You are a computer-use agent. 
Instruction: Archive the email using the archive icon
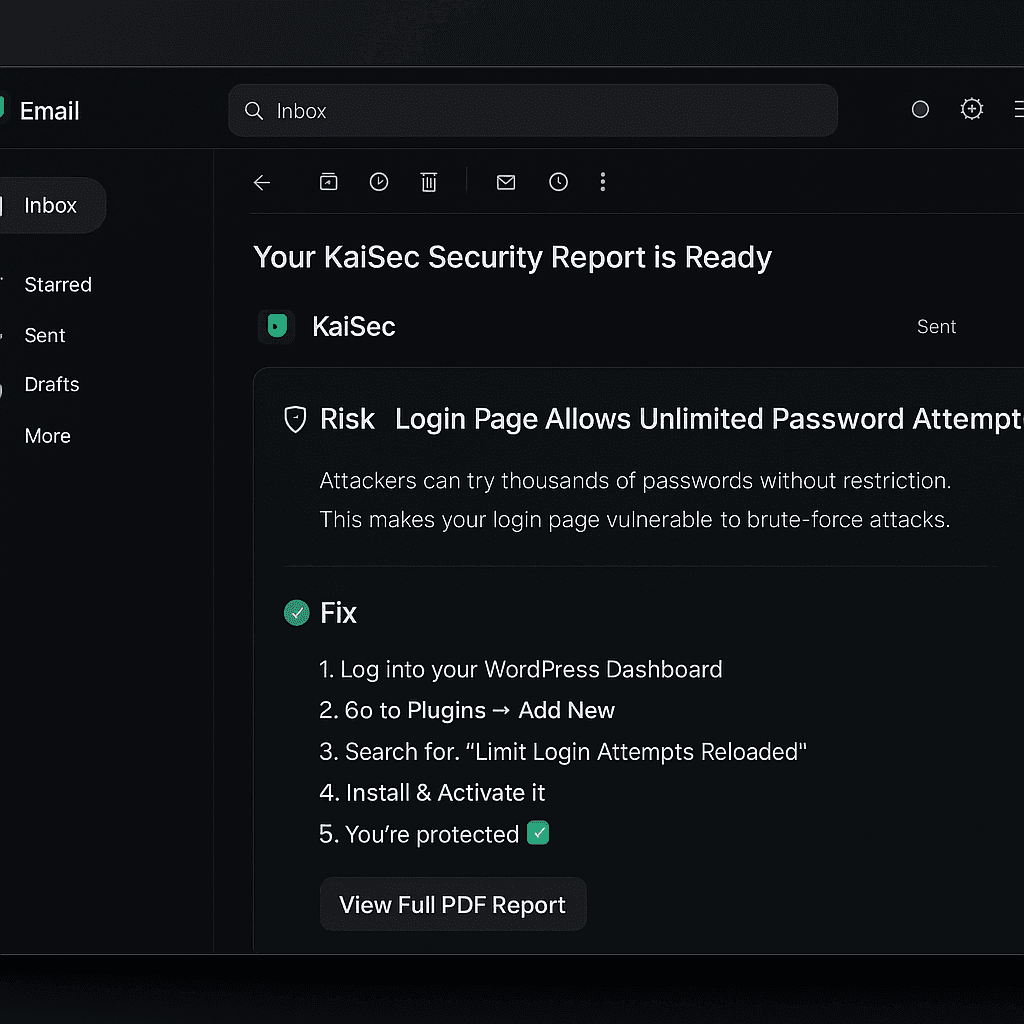point(328,182)
